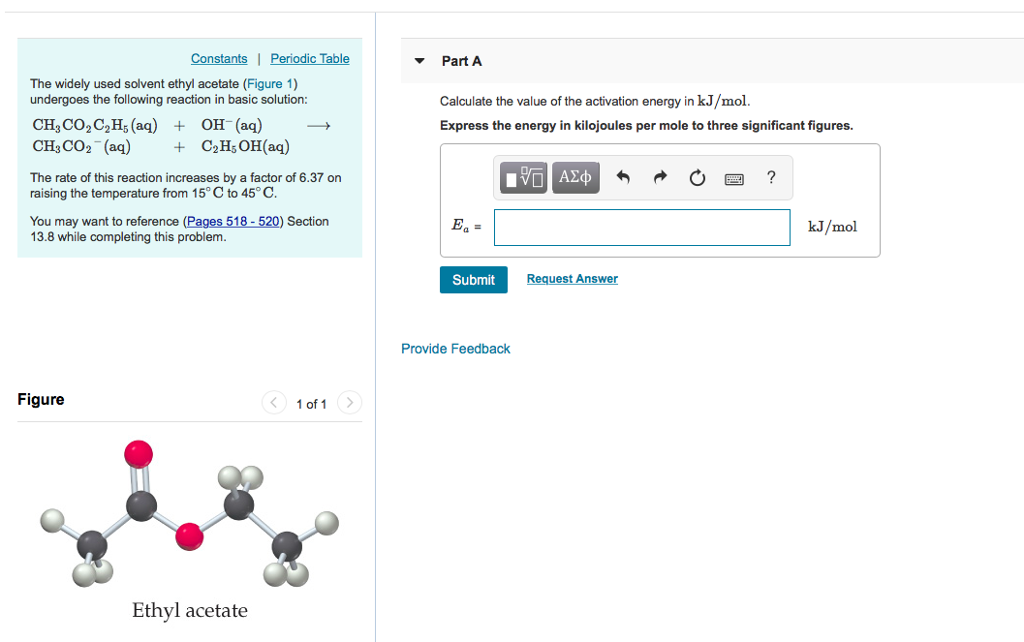Select the ethyl acetate molecule image

pyautogui.click(x=190, y=515)
